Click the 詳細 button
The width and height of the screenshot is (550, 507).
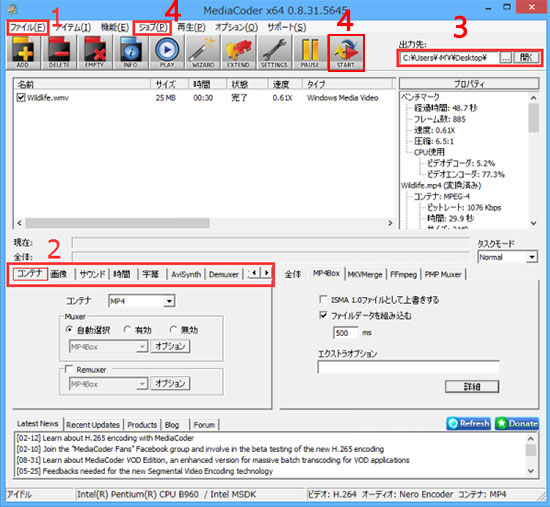[472, 387]
